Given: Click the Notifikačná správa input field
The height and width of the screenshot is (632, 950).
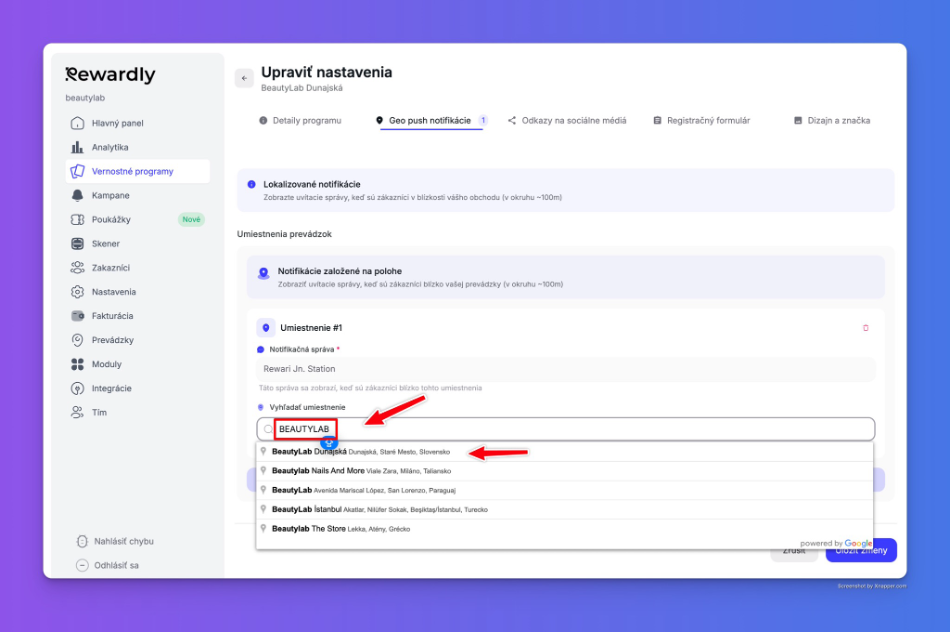Looking at the screenshot, I should tap(566, 369).
